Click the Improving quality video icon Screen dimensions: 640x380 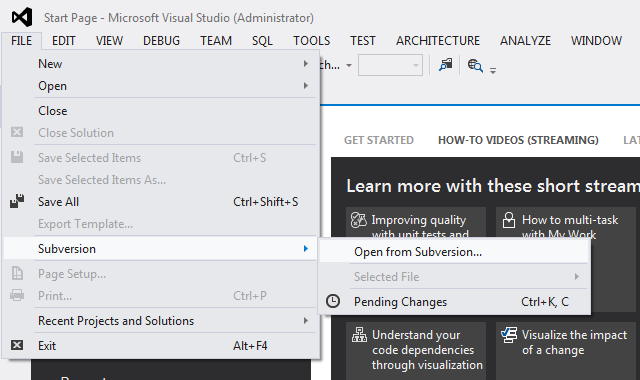pos(358,220)
